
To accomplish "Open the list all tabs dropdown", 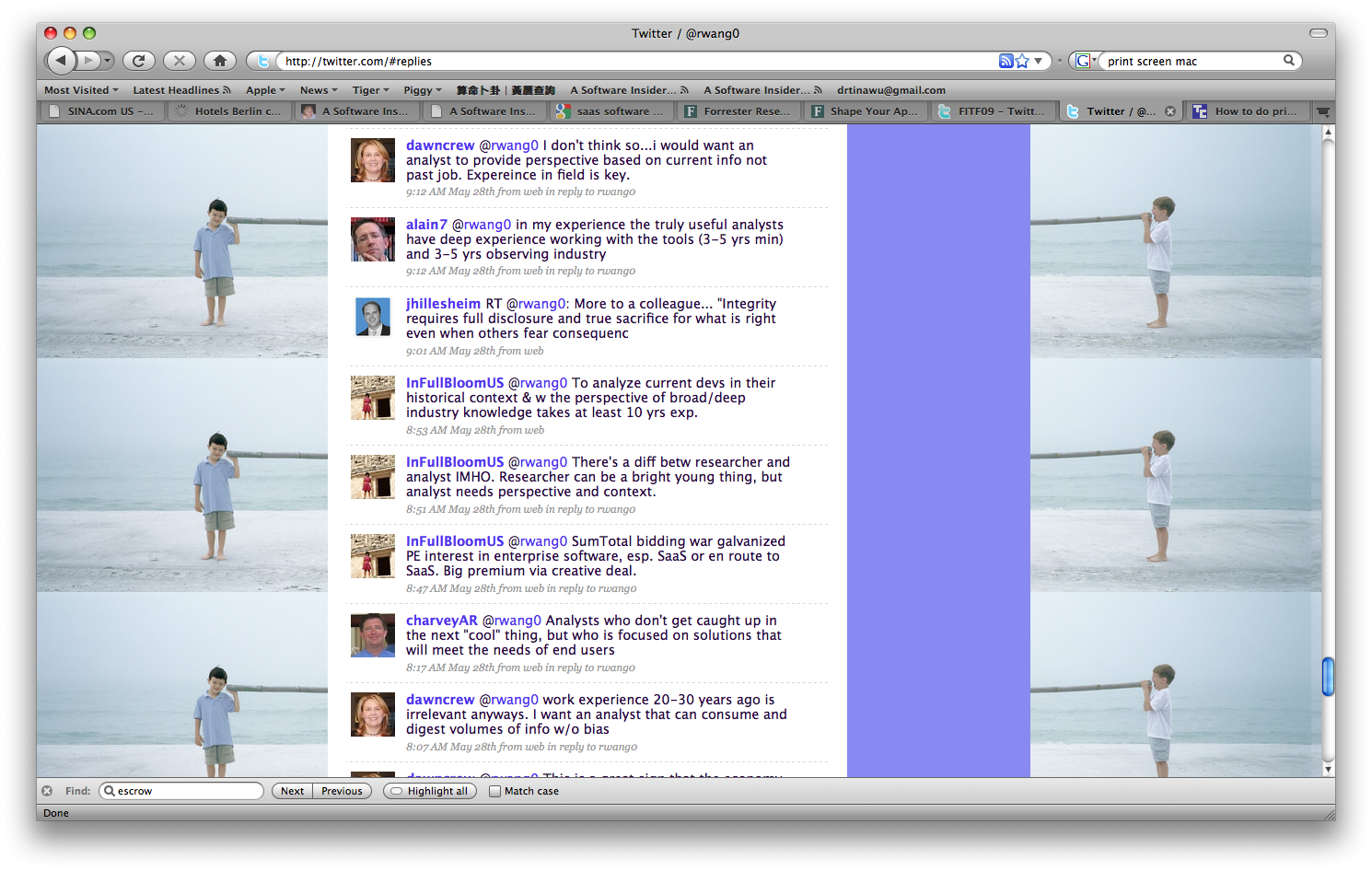I will pyautogui.click(x=1323, y=111).
